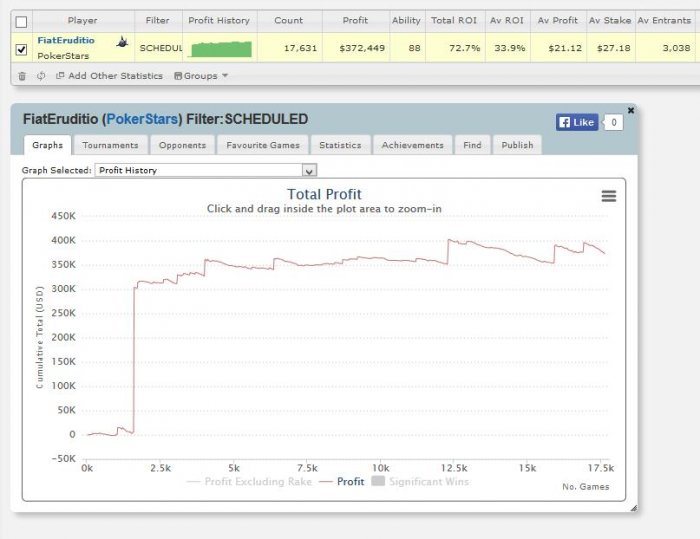This screenshot has height=539, width=700.
Task: Click the 3,038 average entrants value
Action: 676,48
